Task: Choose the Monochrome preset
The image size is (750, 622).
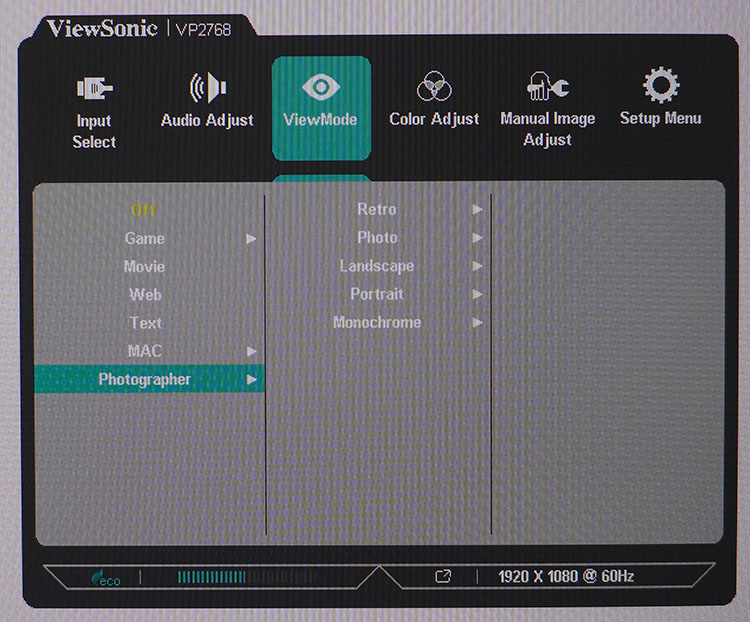Action: point(377,322)
